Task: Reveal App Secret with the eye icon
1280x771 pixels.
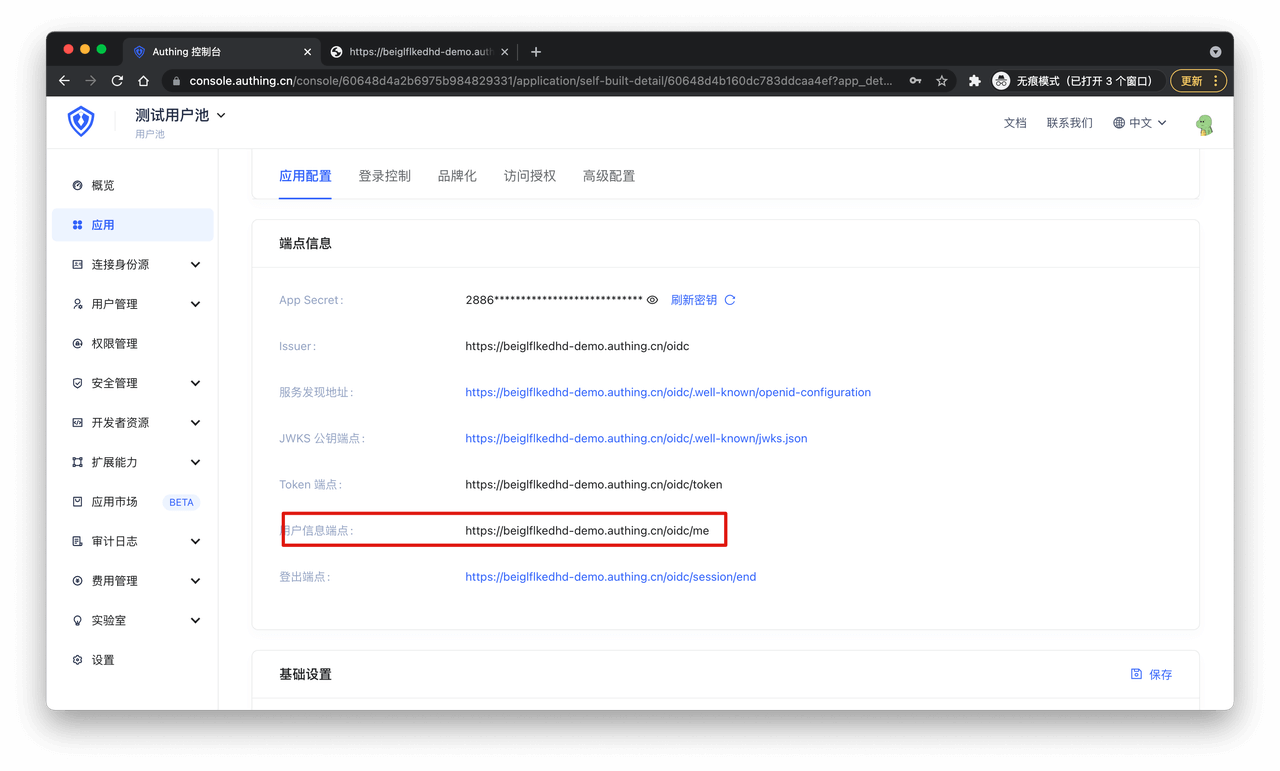Action: tap(652, 300)
